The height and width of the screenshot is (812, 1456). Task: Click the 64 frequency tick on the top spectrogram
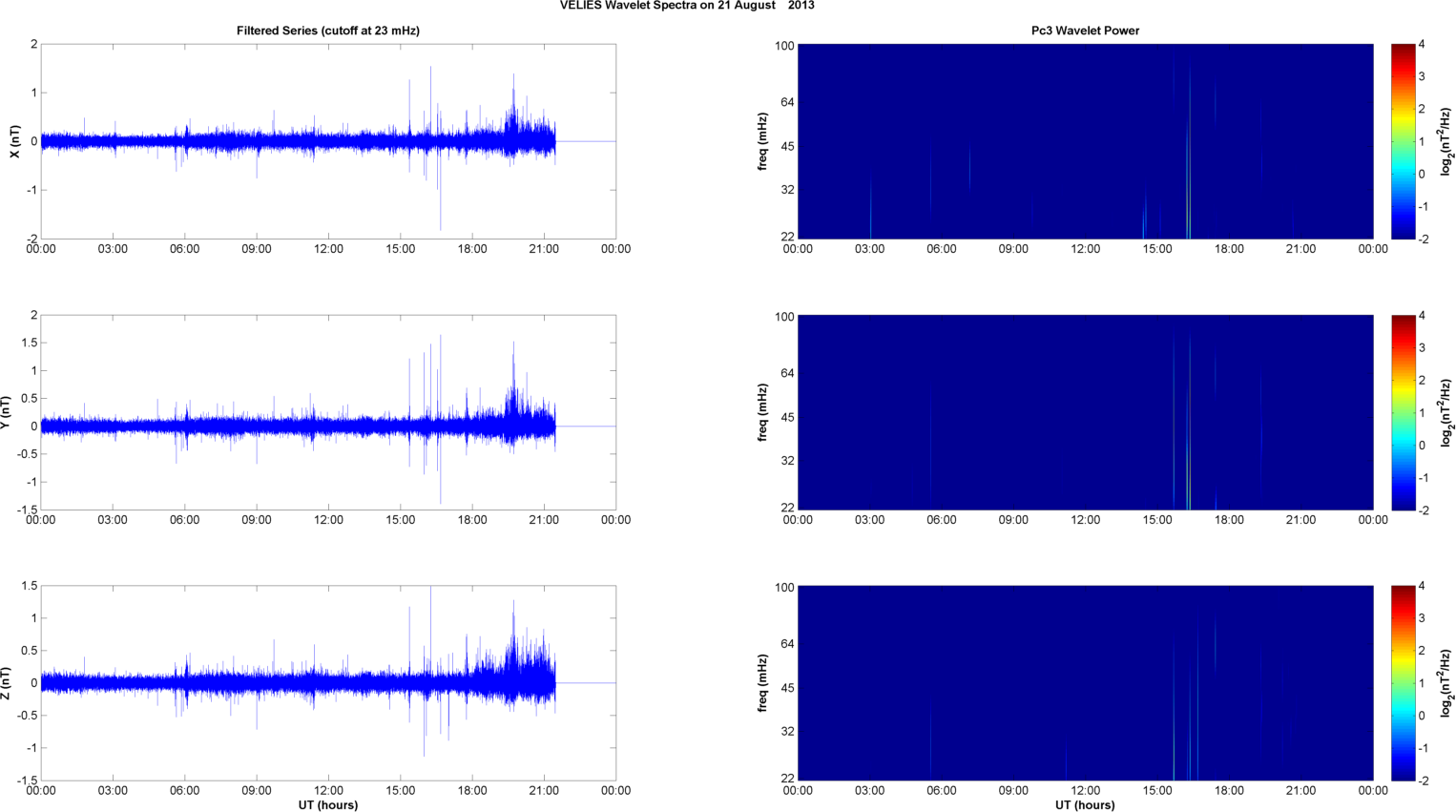pos(787,102)
